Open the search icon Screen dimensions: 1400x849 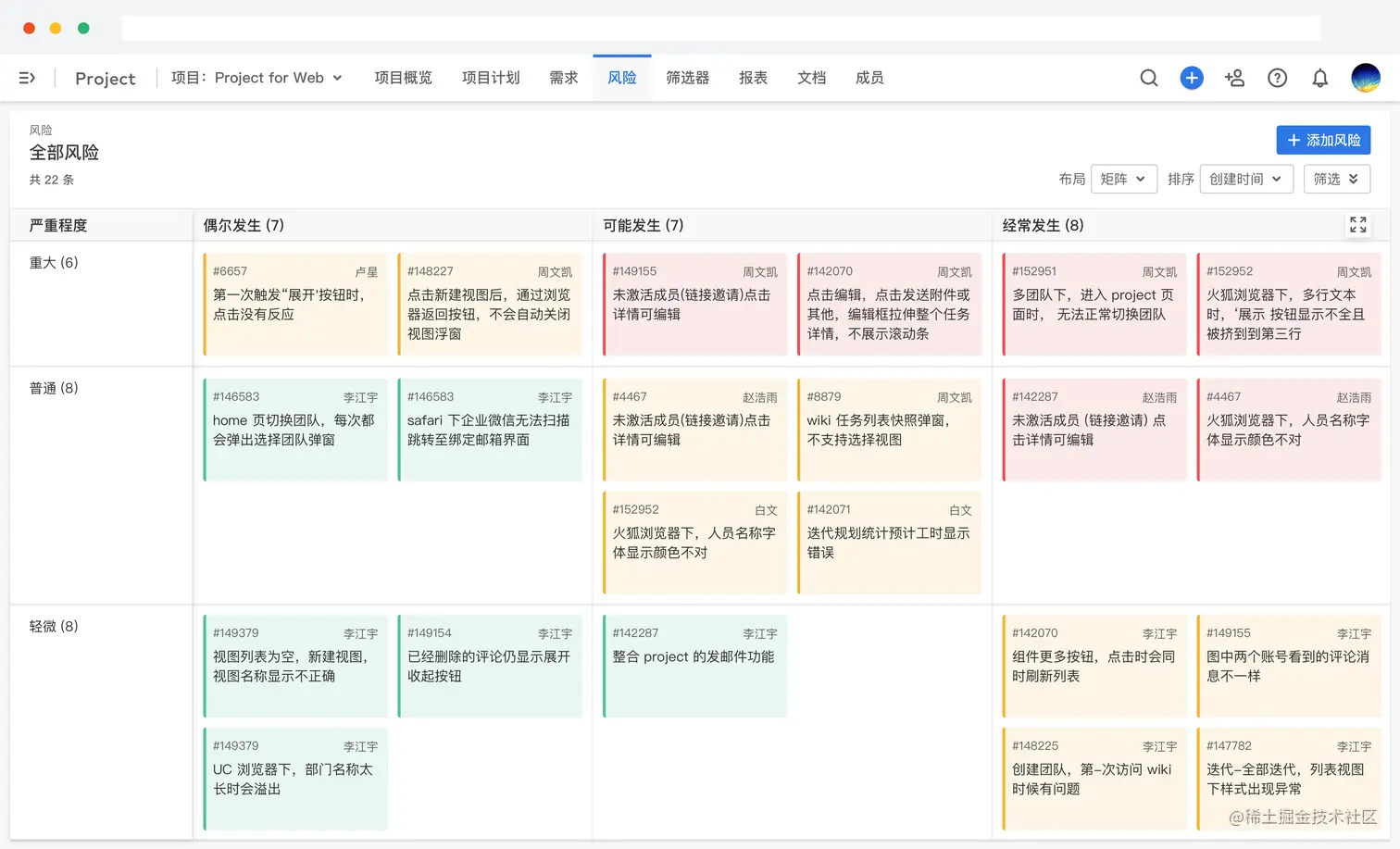click(x=1149, y=78)
